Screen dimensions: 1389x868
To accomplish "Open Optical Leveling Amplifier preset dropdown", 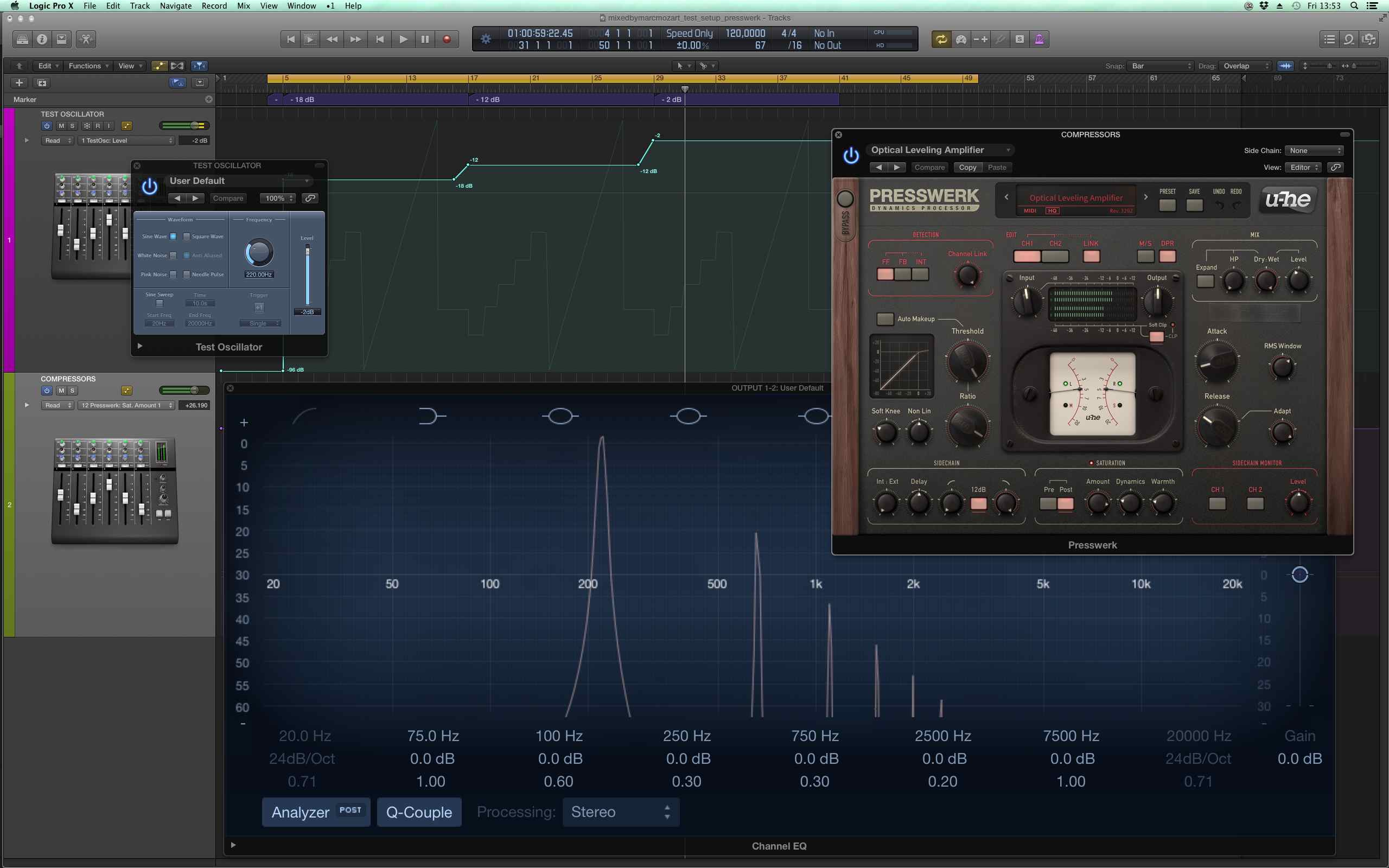I will [940, 150].
